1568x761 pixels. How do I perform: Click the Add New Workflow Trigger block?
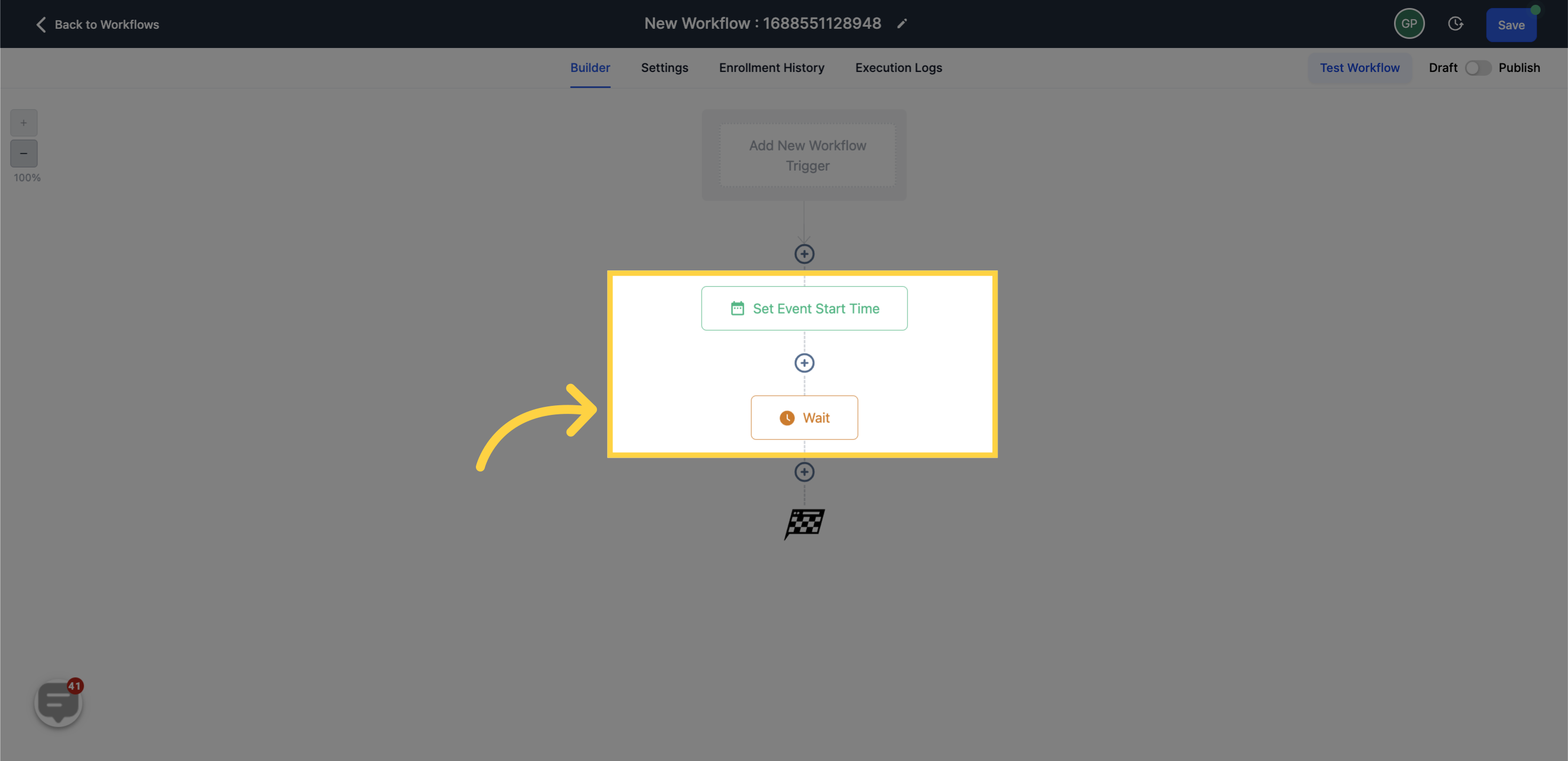[807, 155]
